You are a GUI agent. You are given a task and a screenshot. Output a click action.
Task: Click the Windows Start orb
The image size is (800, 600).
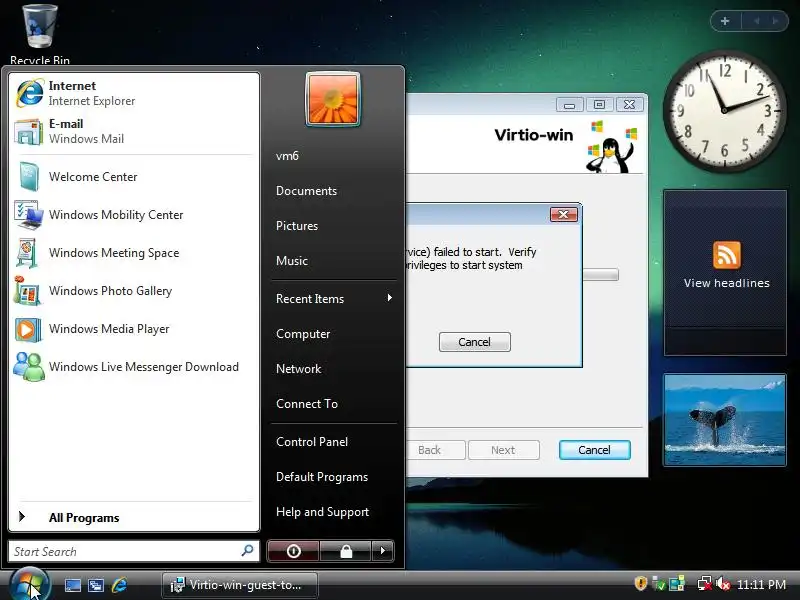point(29,585)
